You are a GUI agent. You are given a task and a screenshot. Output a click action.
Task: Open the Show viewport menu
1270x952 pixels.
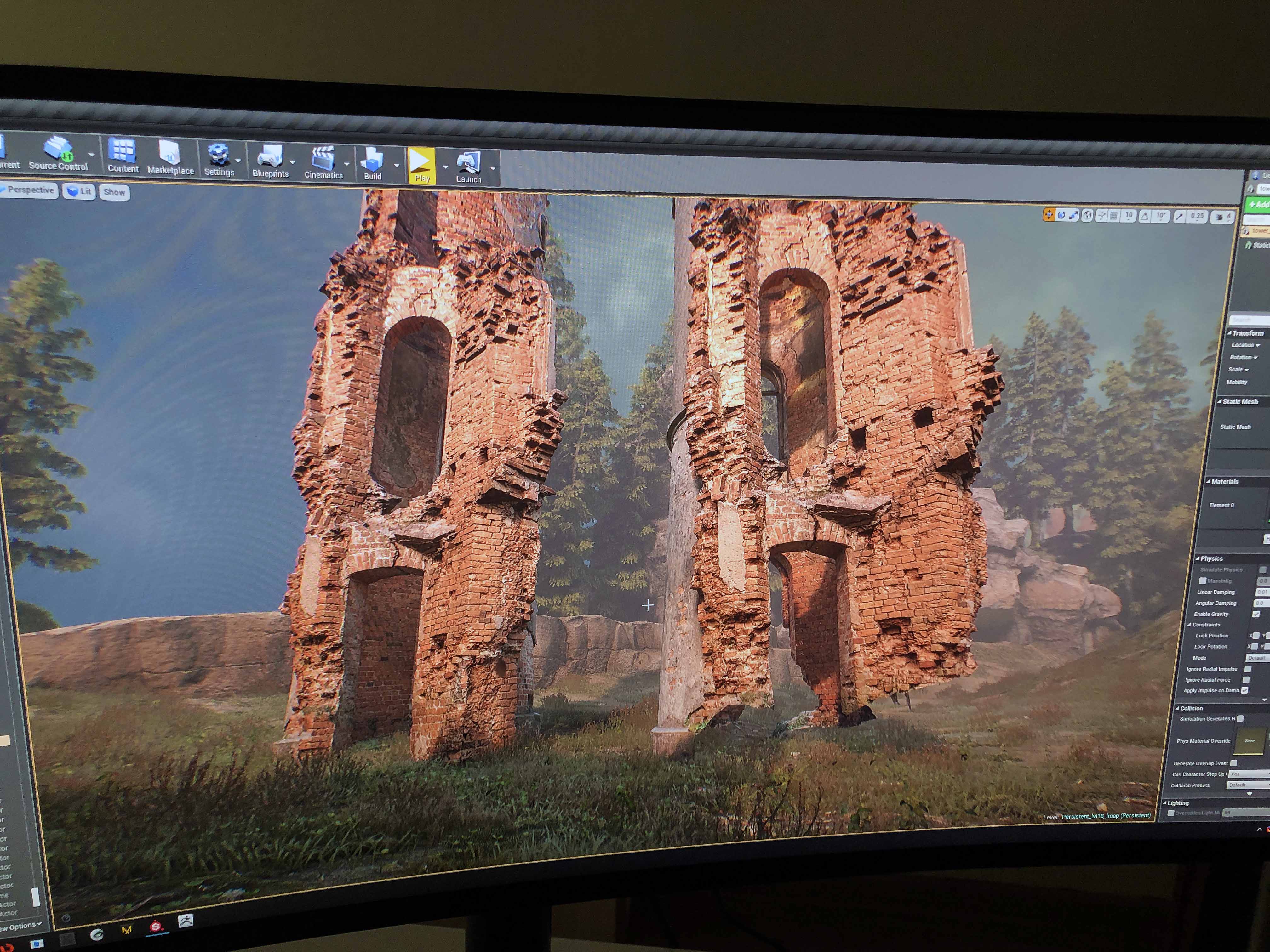(x=114, y=192)
